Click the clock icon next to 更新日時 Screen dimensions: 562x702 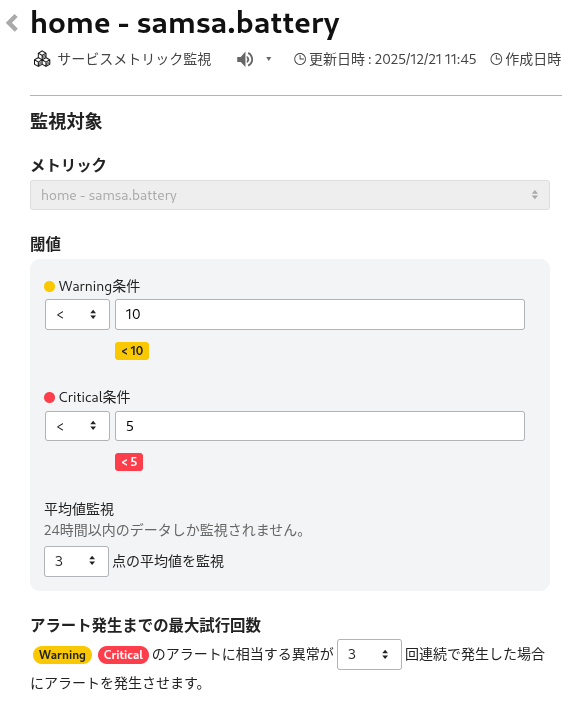point(300,59)
